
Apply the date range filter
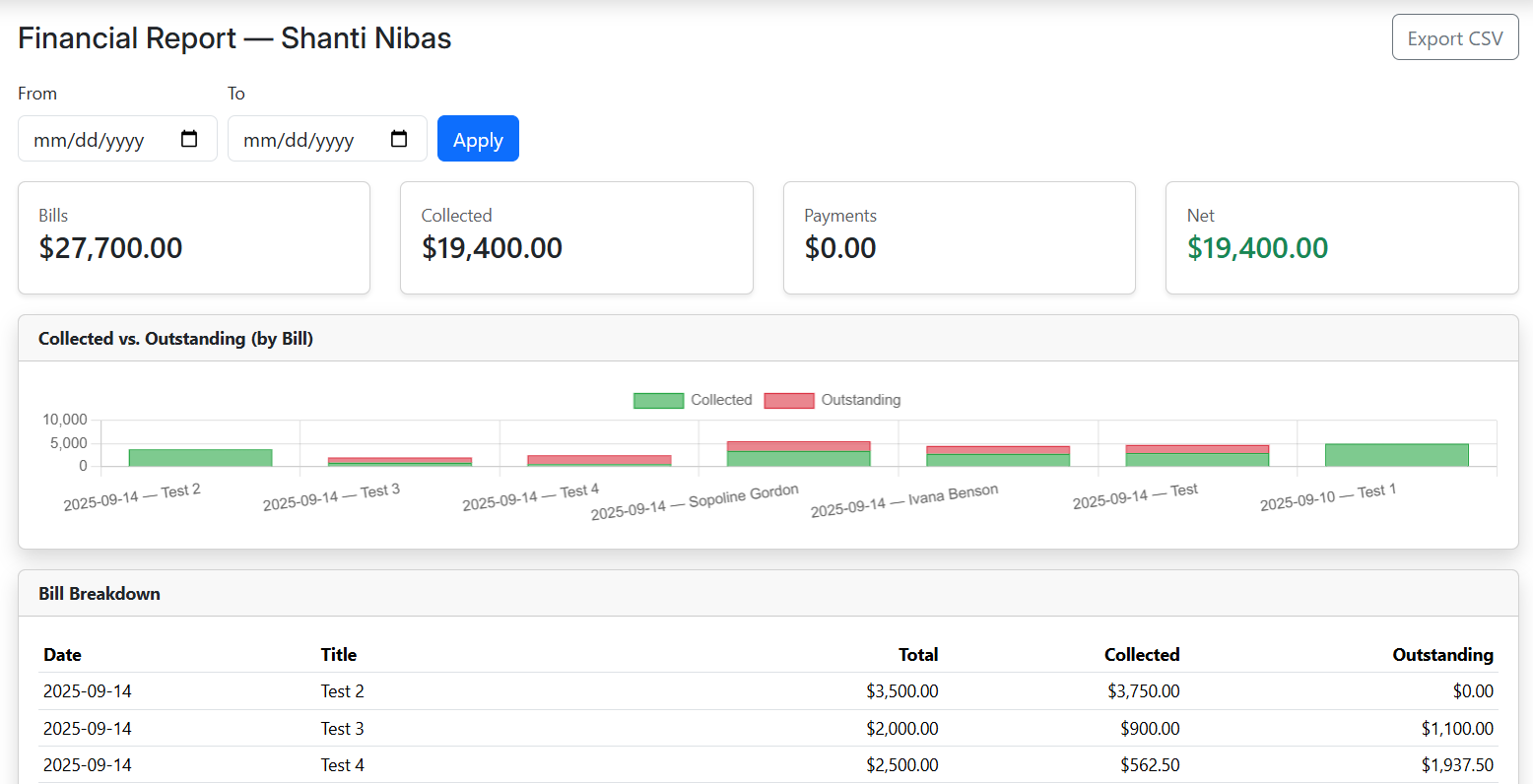pos(478,139)
